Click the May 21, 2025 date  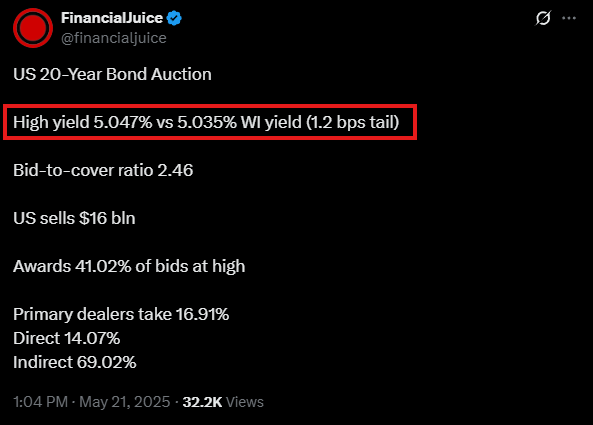[124, 402]
